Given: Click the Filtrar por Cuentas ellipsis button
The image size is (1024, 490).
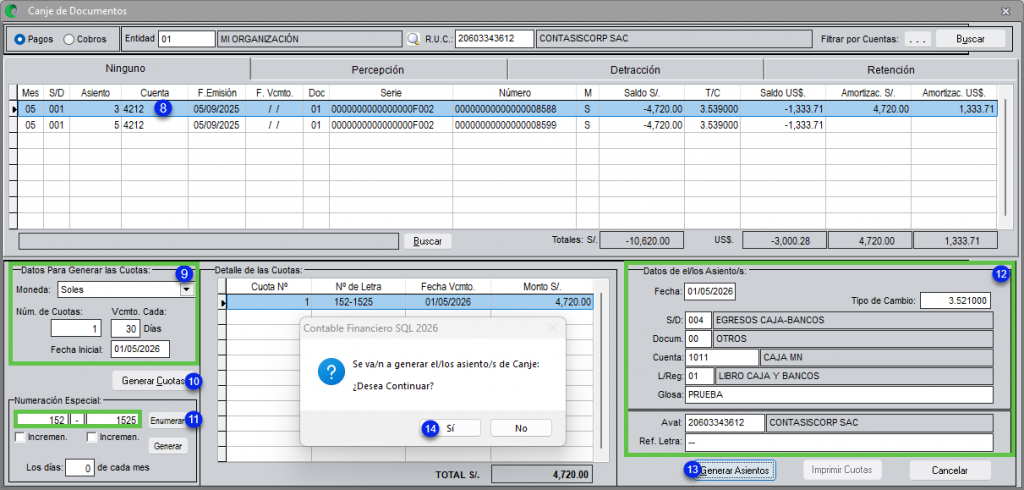Looking at the screenshot, I should click(918, 39).
